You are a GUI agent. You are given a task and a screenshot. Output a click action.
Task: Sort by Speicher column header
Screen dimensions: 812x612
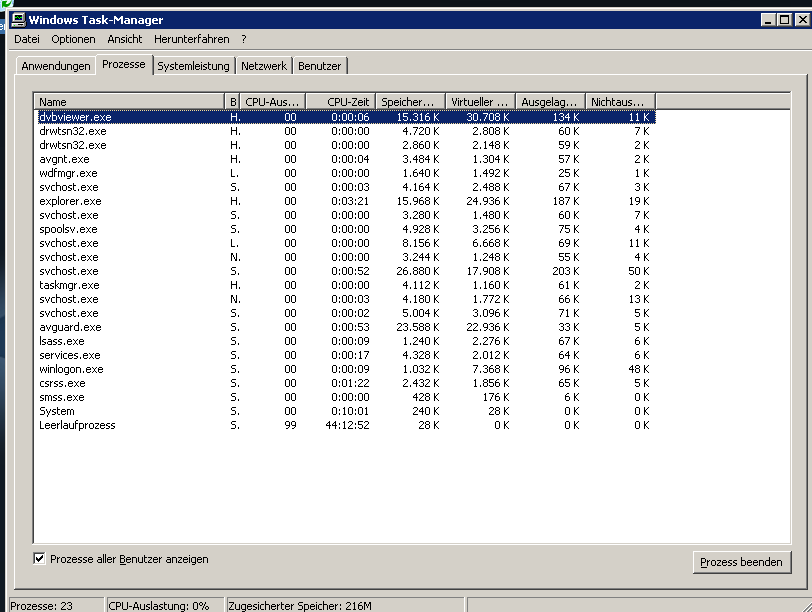[x=410, y=101]
